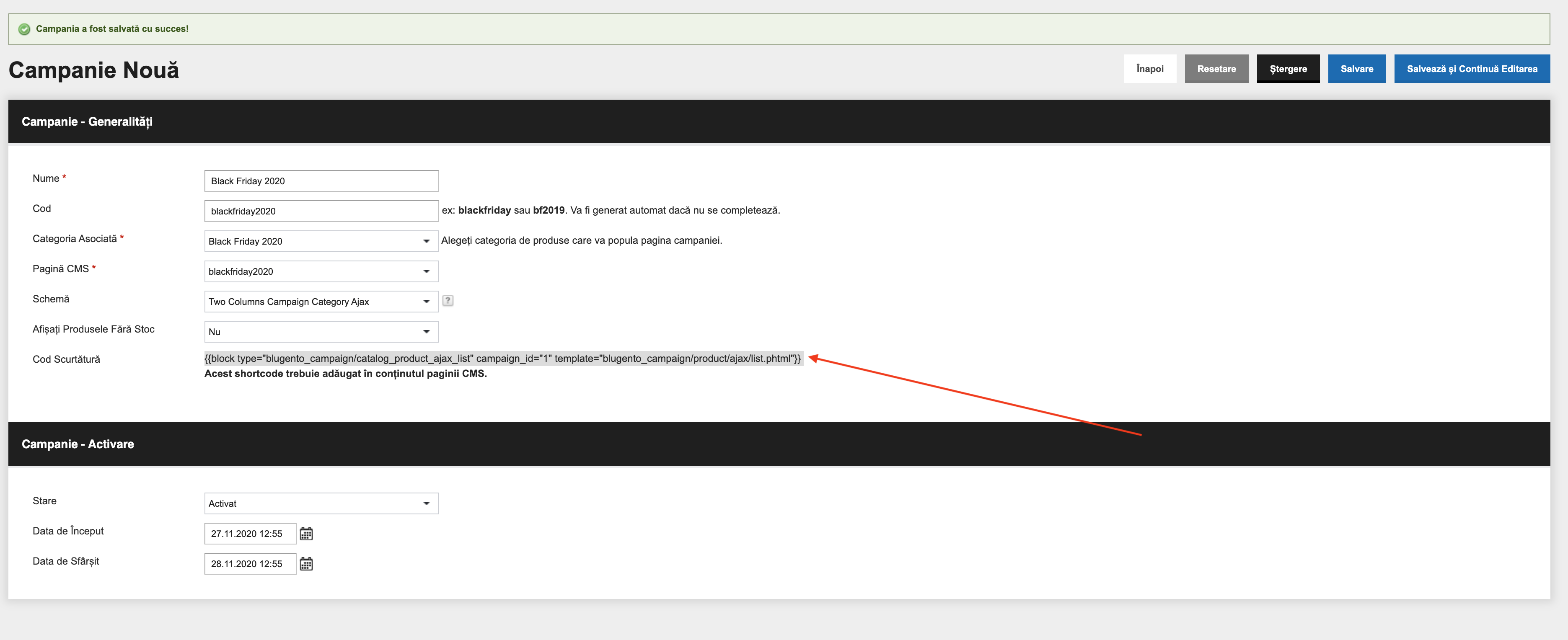Open the Categoria Asociată dropdown

coord(321,242)
